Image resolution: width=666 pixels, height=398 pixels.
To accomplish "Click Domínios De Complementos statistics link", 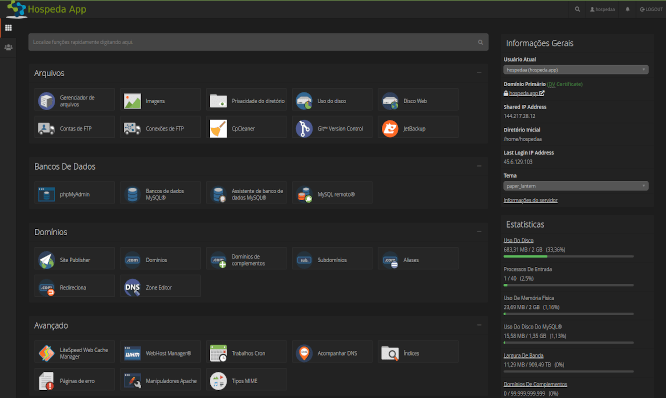I will (x=535, y=384).
